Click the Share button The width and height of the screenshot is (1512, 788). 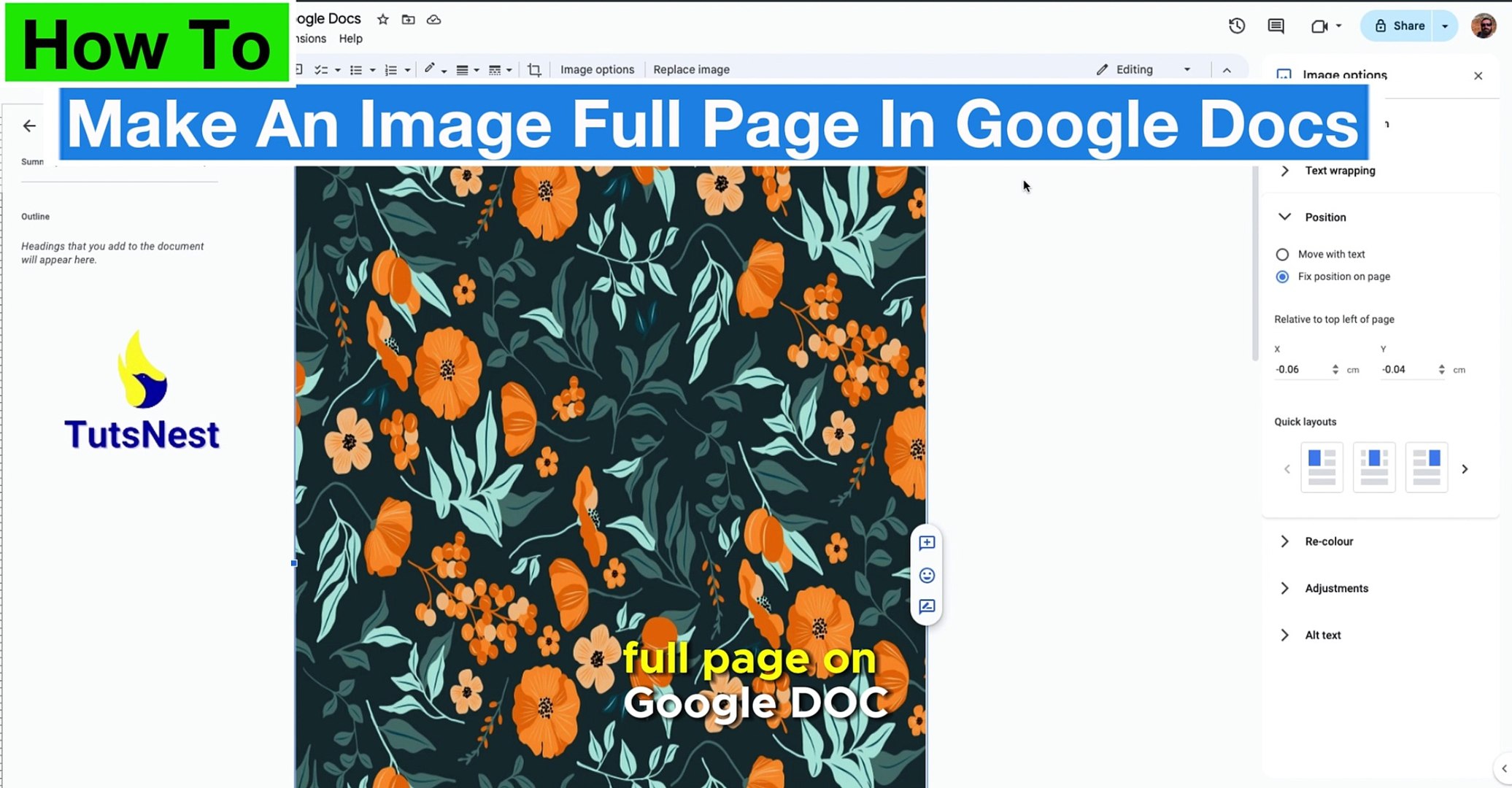pos(1408,26)
